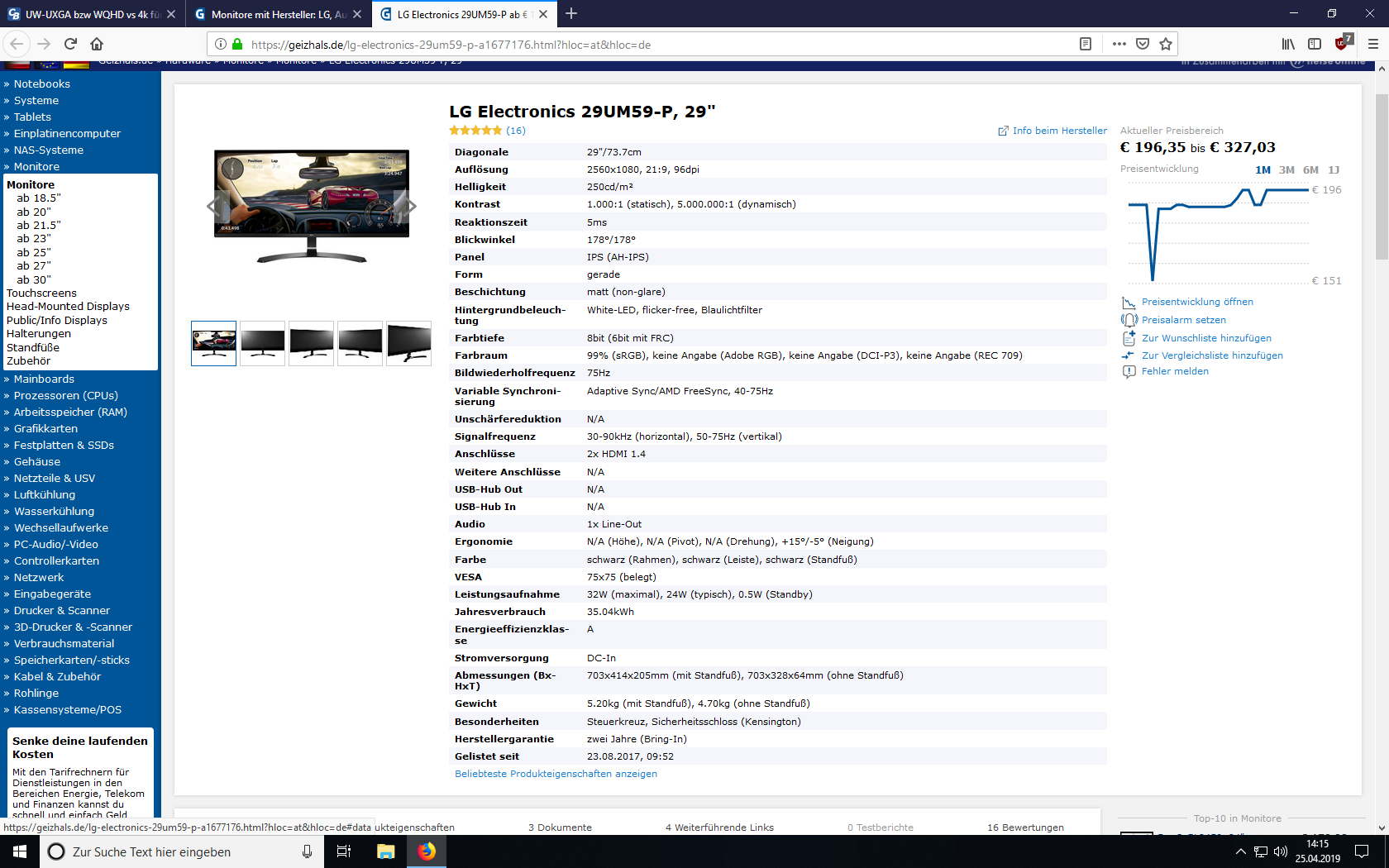Jump to 4 Weiterführende Links section
This screenshot has width=1389, height=868.
719,827
